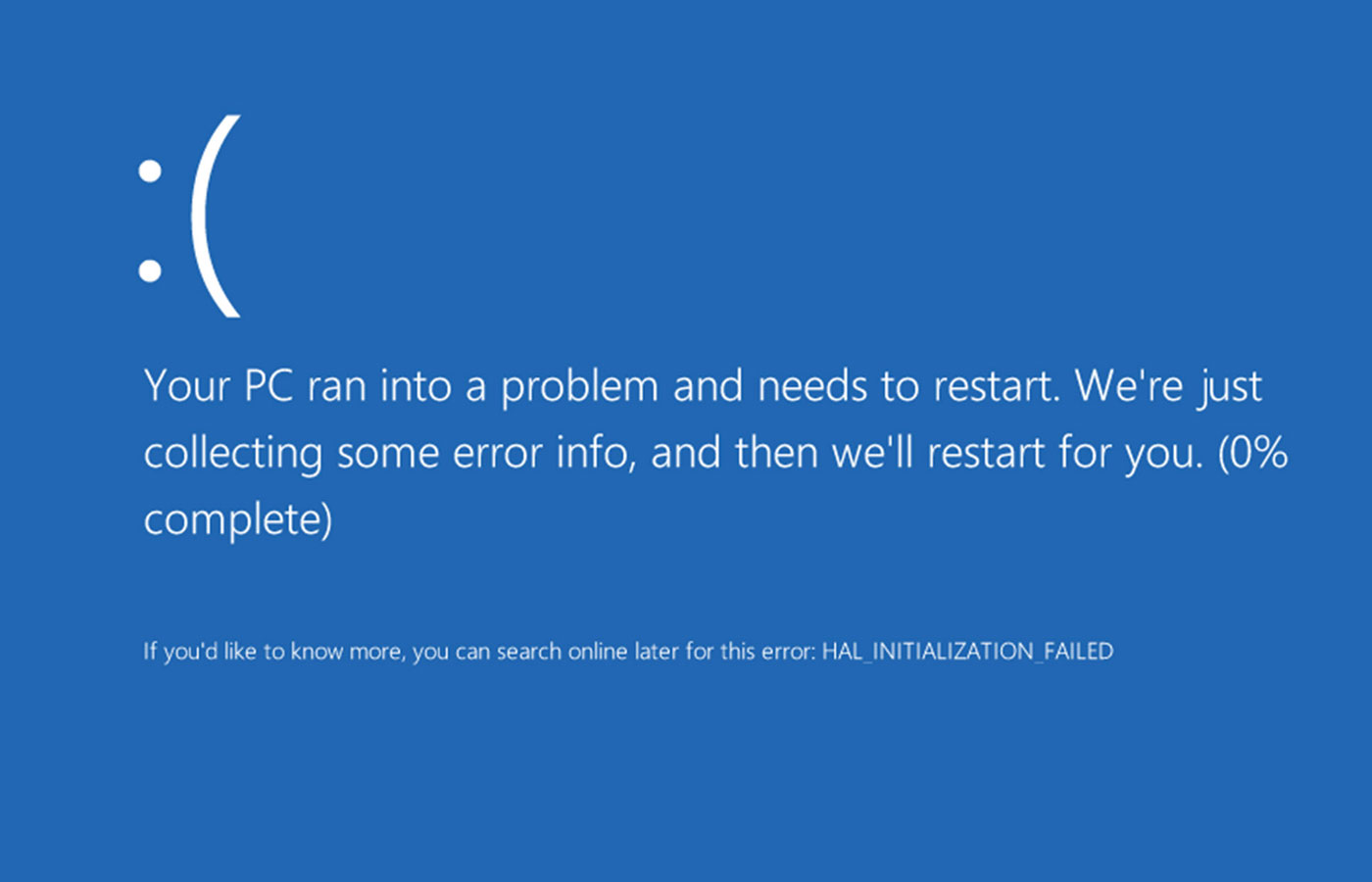Click 'needs to restart' text
This screenshot has height=882, width=1372.
click(x=909, y=386)
